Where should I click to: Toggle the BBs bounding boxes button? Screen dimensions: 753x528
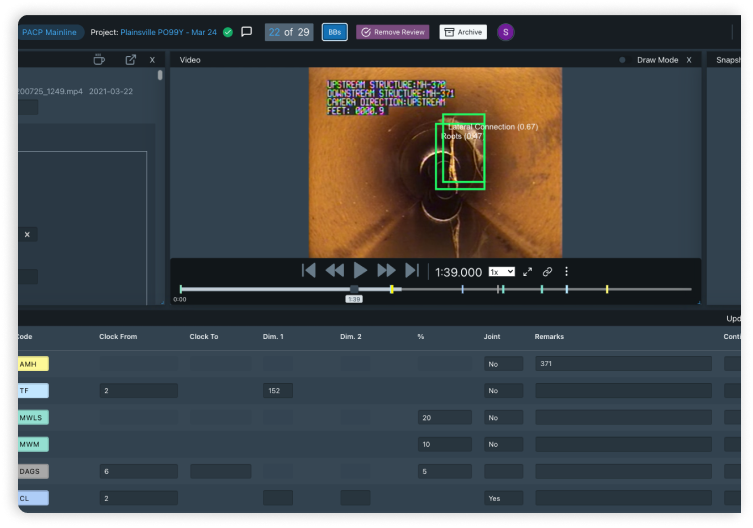tap(334, 32)
